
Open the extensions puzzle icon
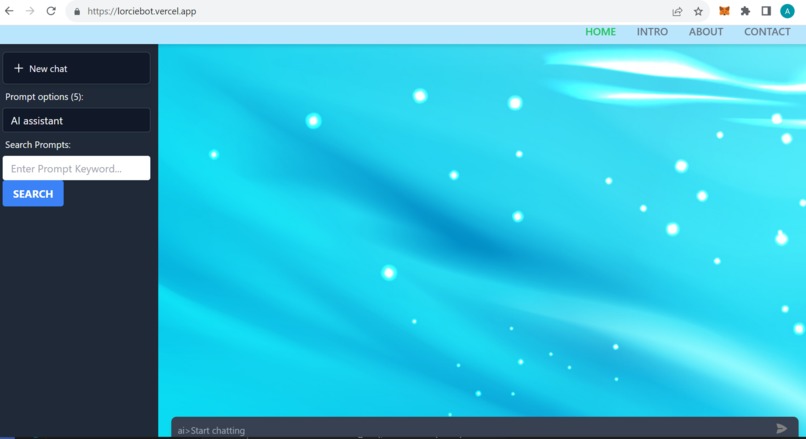(x=745, y=11)
